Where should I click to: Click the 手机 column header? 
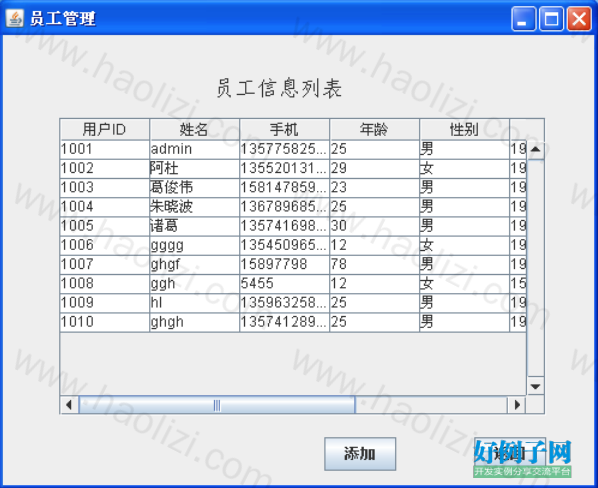tap(285, 130)
